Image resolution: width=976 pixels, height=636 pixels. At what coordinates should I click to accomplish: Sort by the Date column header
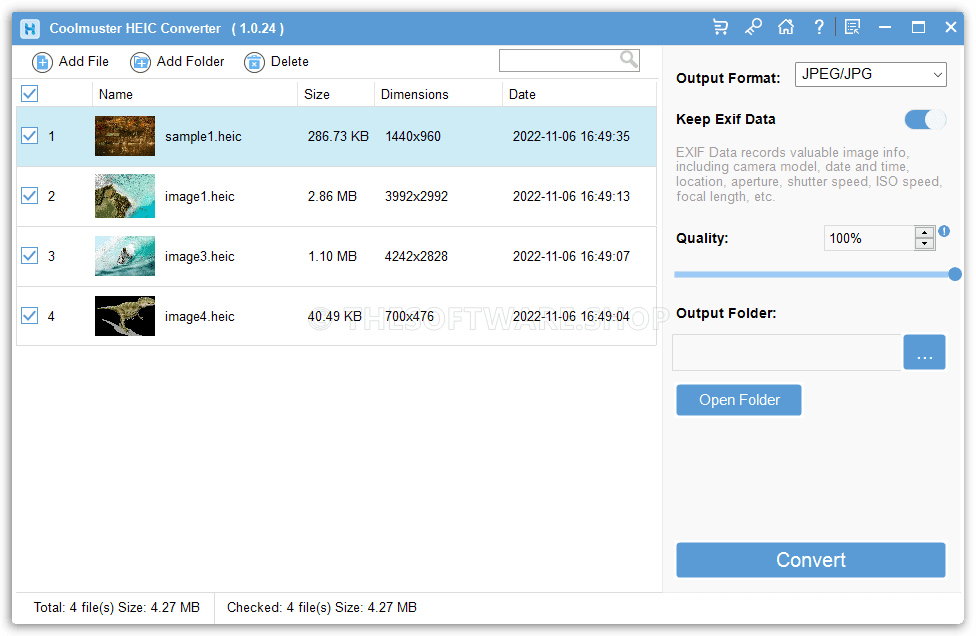579,94
